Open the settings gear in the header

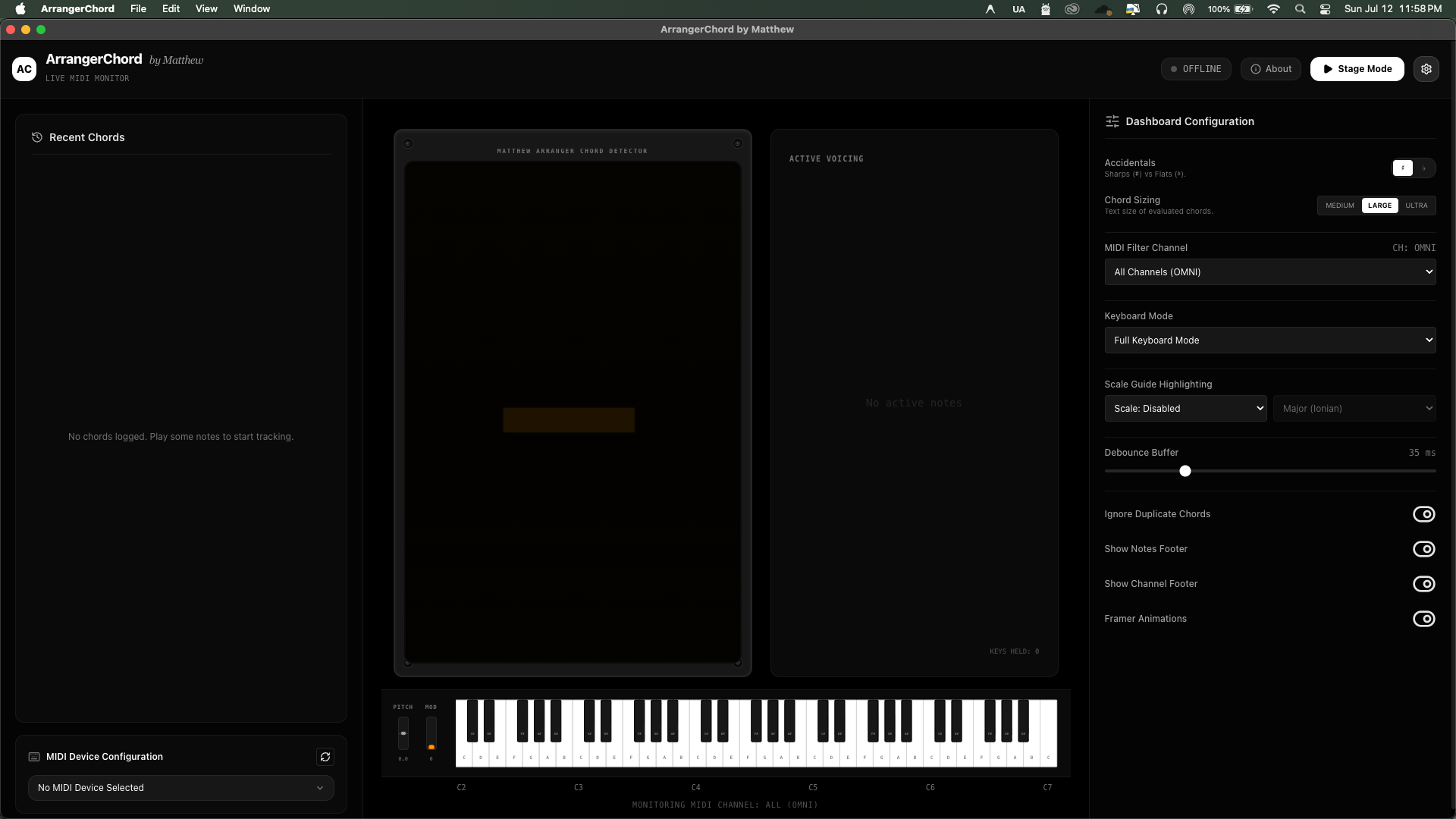[1426, 69]
